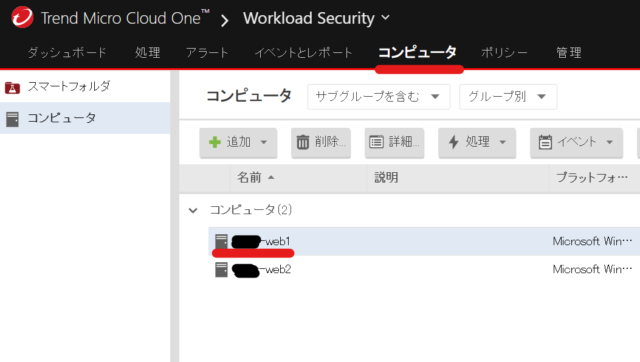Open the サブグループを含む dropdown
The image size is (640, 362).
(379, 97)
